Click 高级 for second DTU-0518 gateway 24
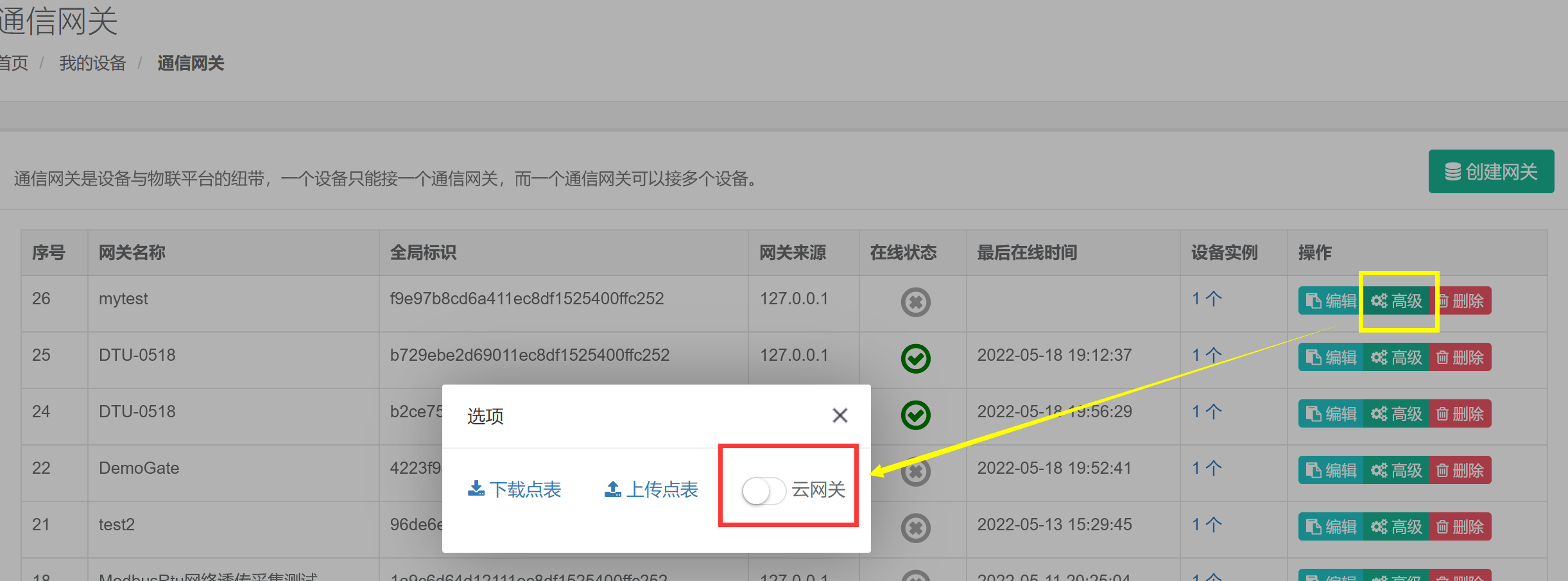 (1397, 414)
